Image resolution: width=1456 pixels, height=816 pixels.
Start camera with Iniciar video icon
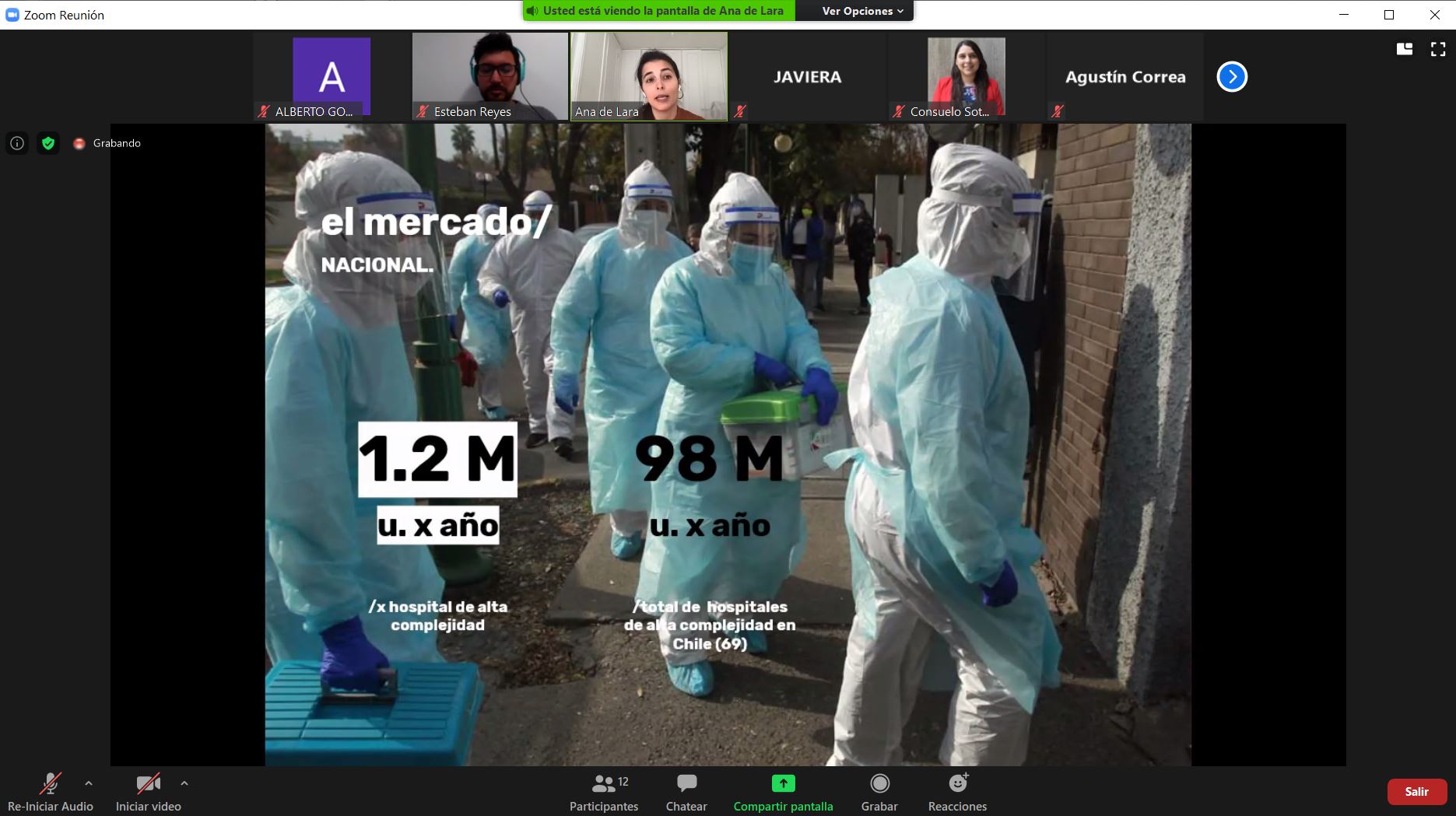[148, 783]
